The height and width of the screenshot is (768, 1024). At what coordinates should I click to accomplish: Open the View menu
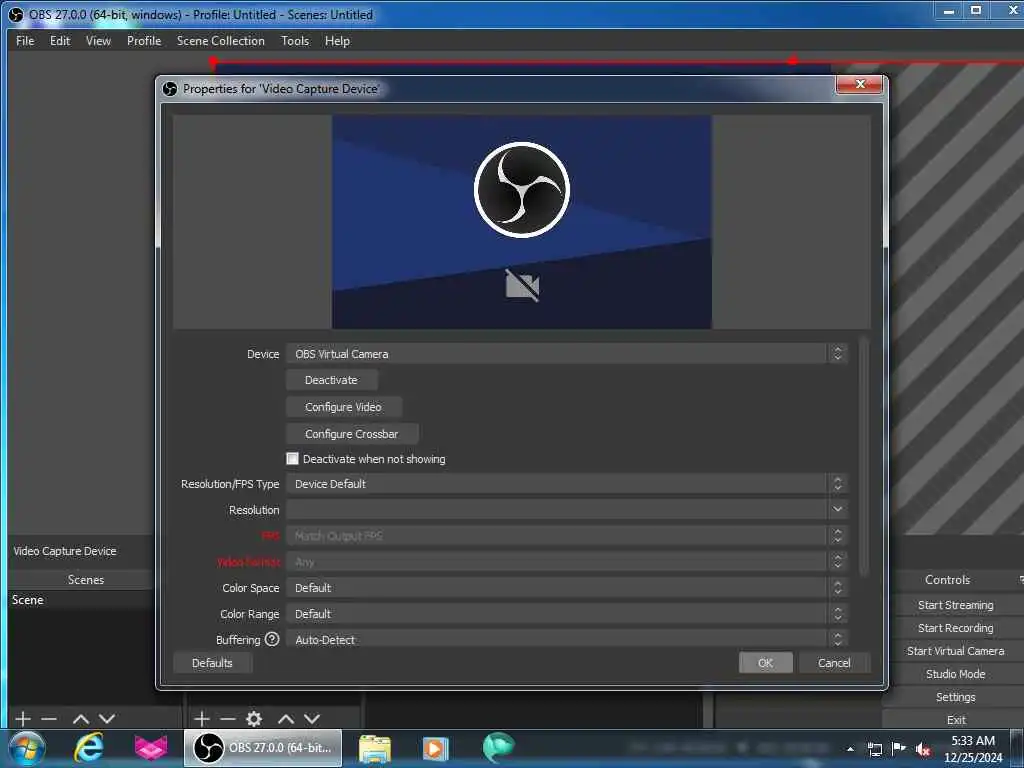tap(98, 40)
